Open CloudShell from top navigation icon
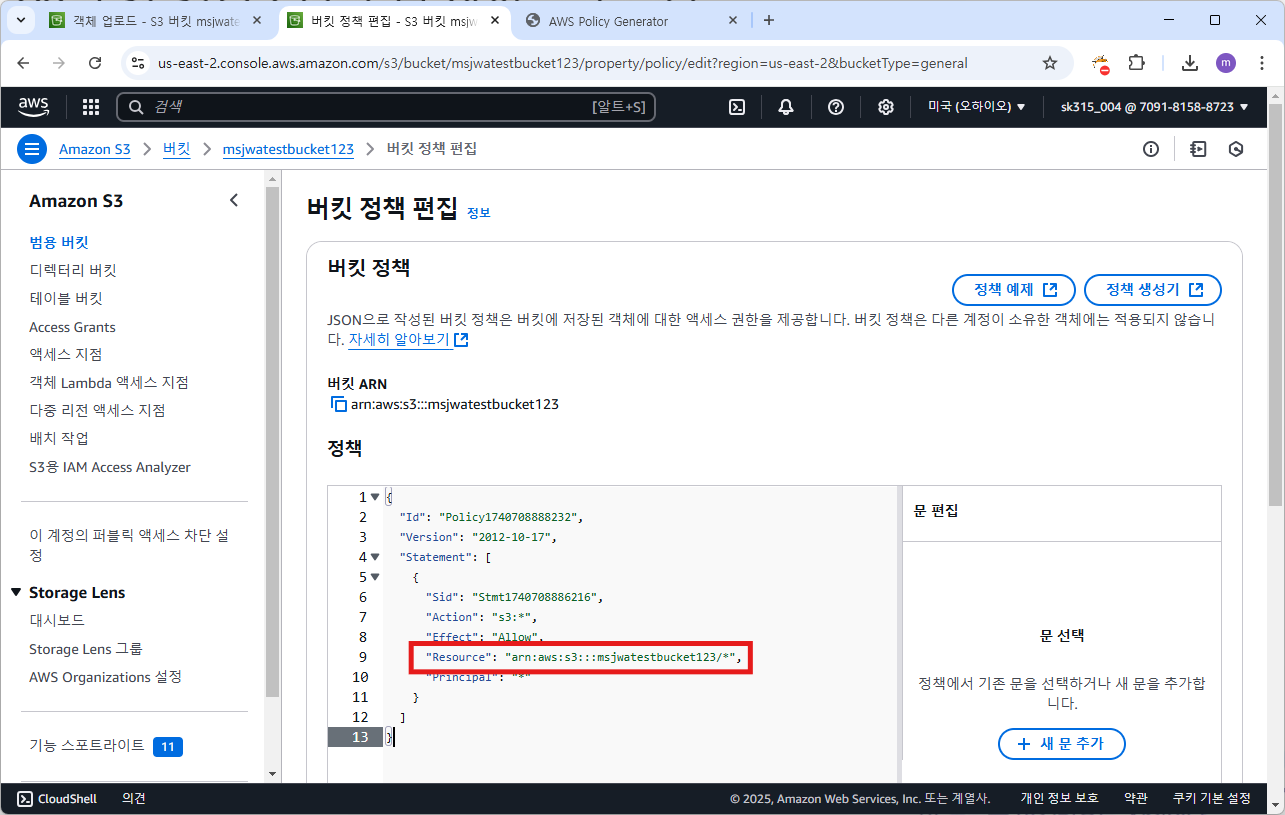The image size is (1285, 815). [737, 107]
